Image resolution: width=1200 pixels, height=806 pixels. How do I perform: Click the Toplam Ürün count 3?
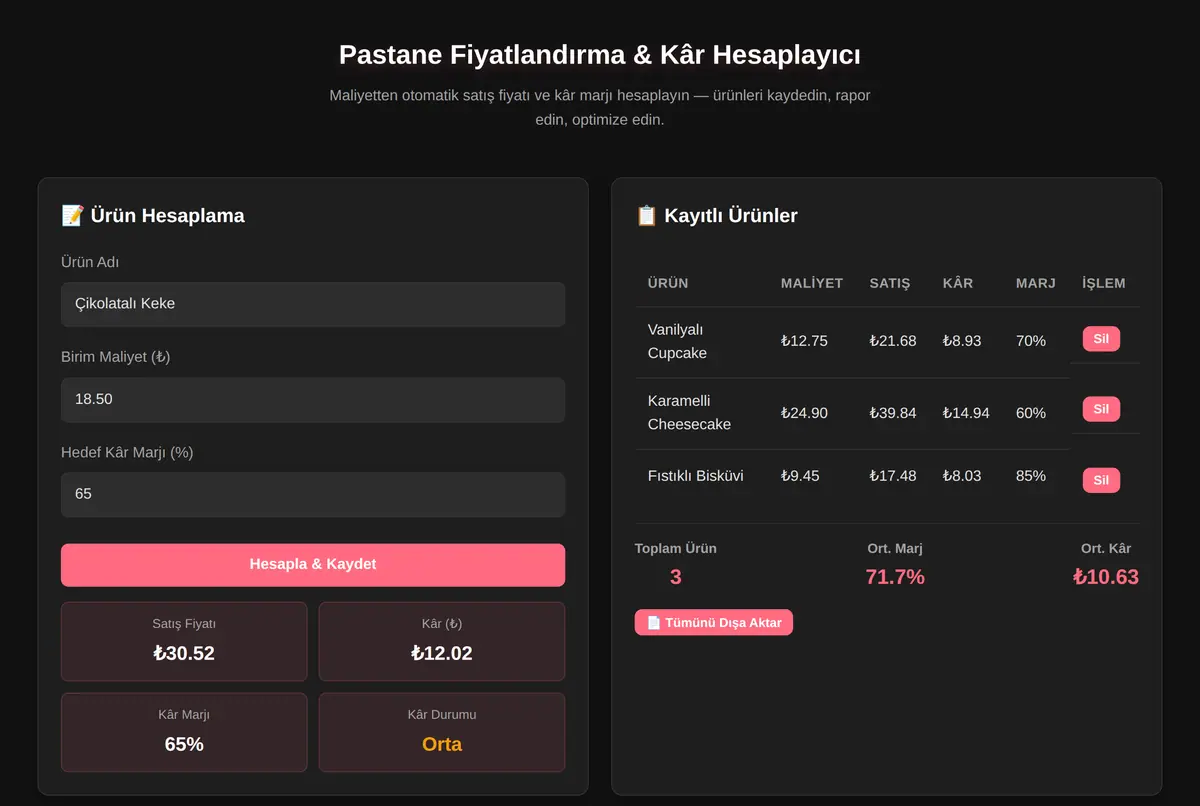676,577
